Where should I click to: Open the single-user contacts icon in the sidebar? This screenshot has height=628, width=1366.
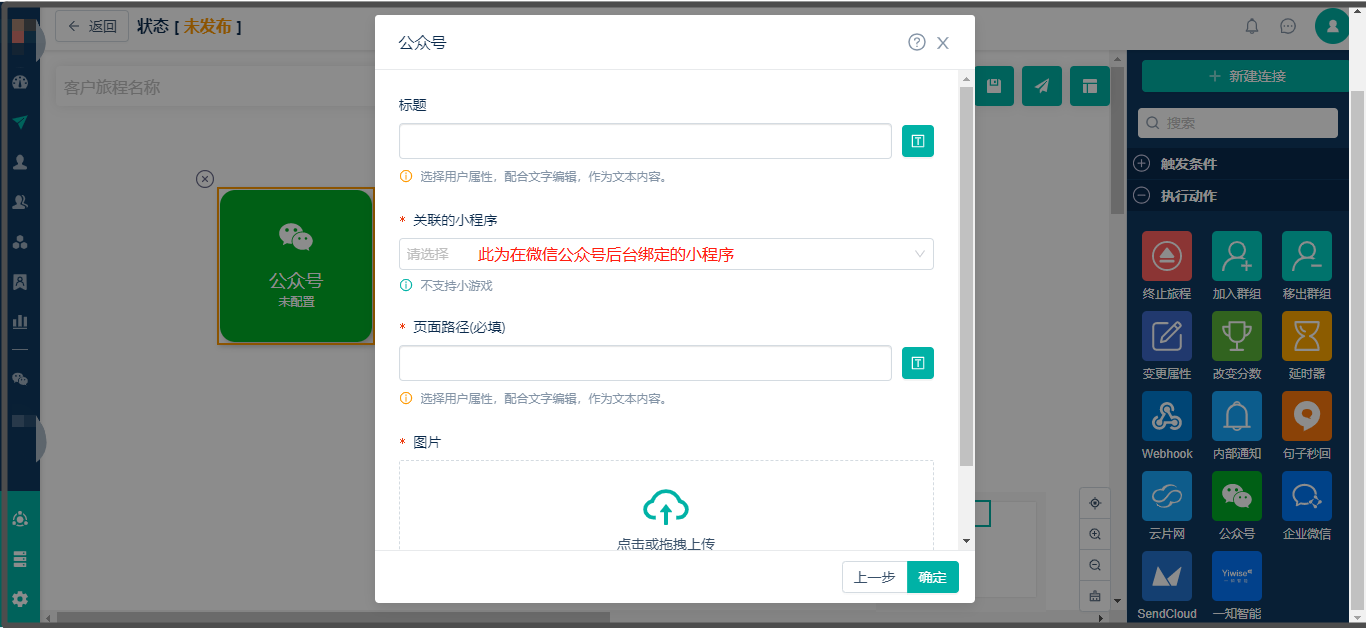click(x=20, y=162)
